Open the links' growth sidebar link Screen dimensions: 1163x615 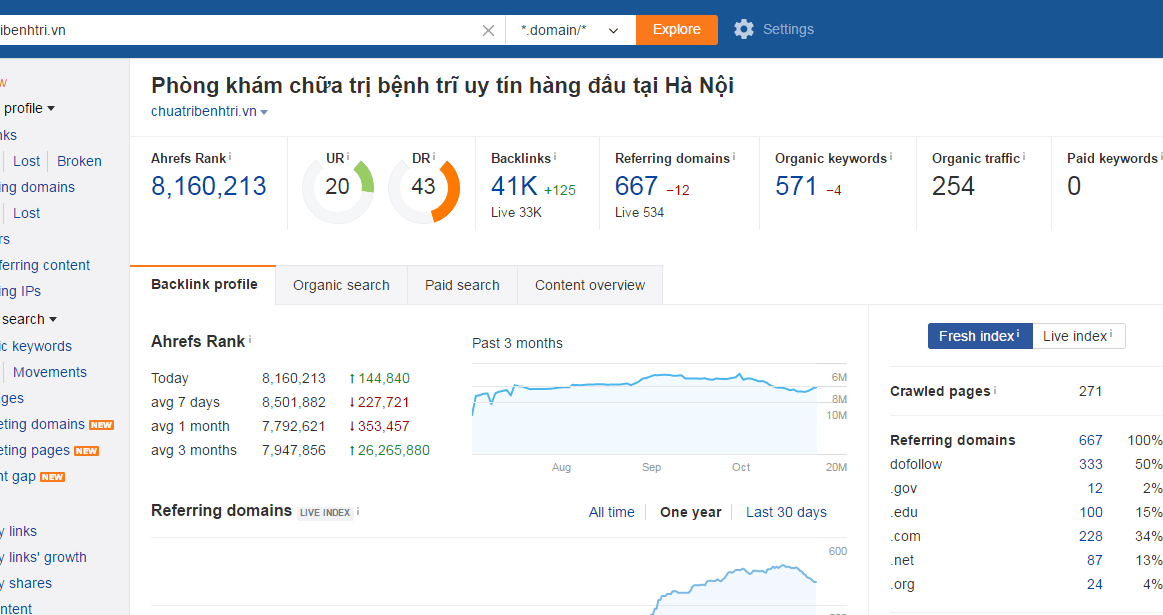coord(43,557)
